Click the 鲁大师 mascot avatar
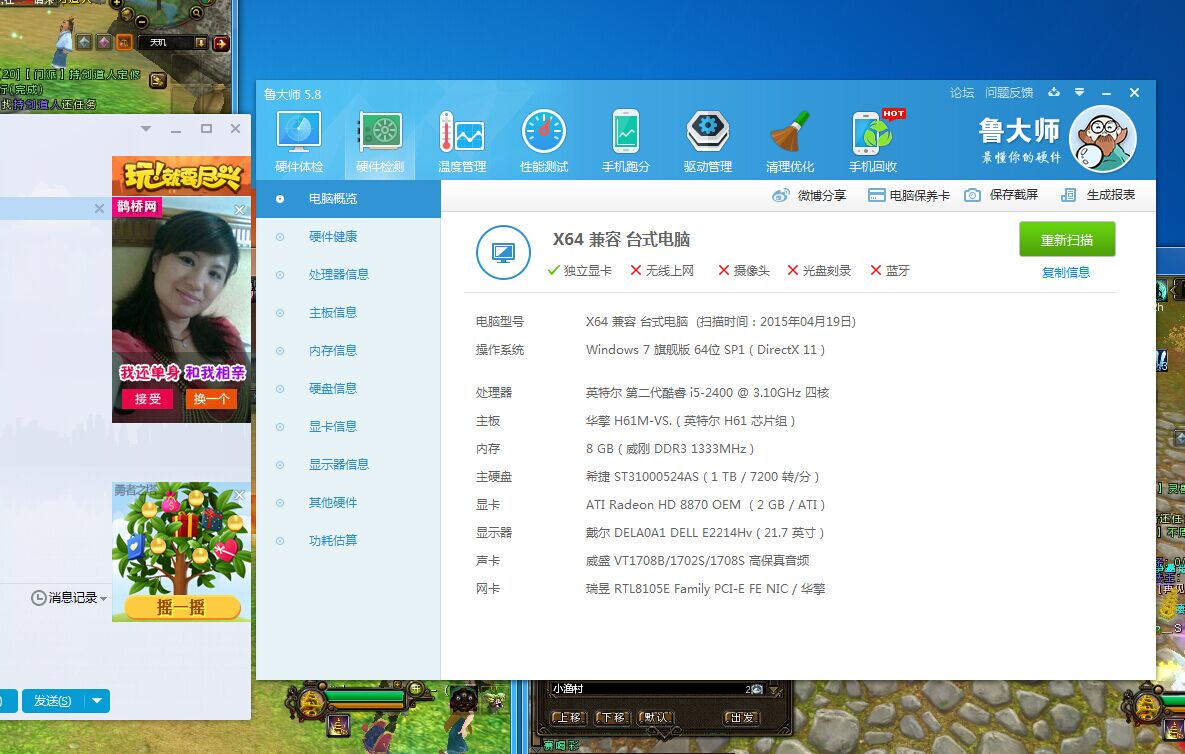 tap(1103, 139)
